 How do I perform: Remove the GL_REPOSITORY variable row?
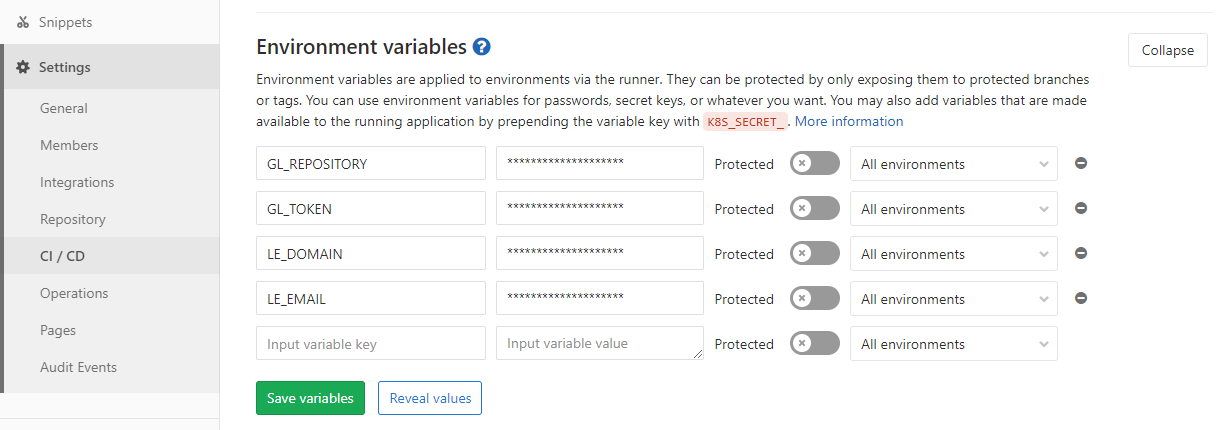[x=1081, y=164]
